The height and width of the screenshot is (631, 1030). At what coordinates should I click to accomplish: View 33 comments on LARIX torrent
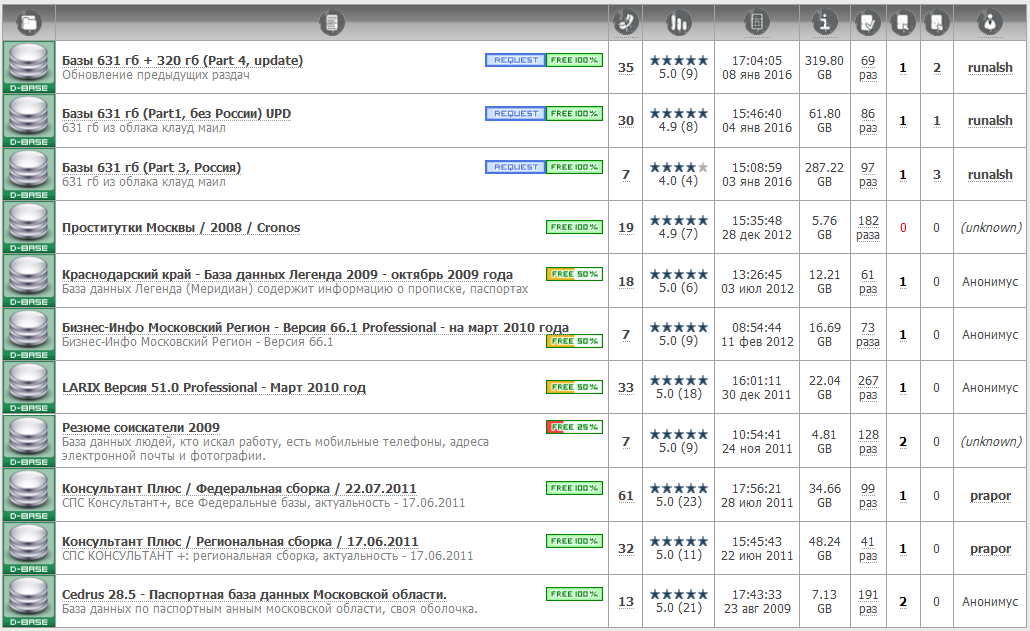click(625, 388)
